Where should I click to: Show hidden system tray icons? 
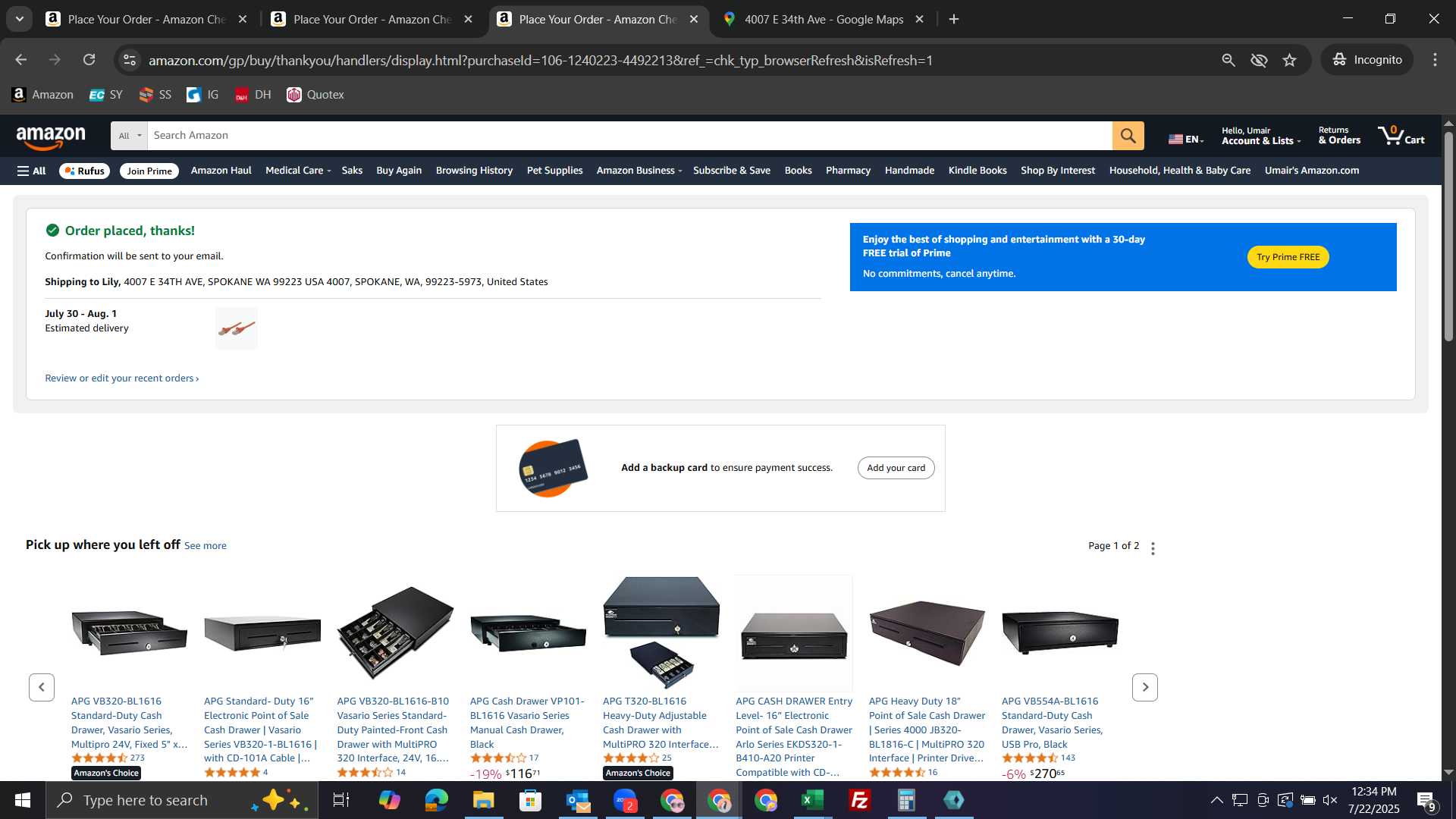point(1216,800)
